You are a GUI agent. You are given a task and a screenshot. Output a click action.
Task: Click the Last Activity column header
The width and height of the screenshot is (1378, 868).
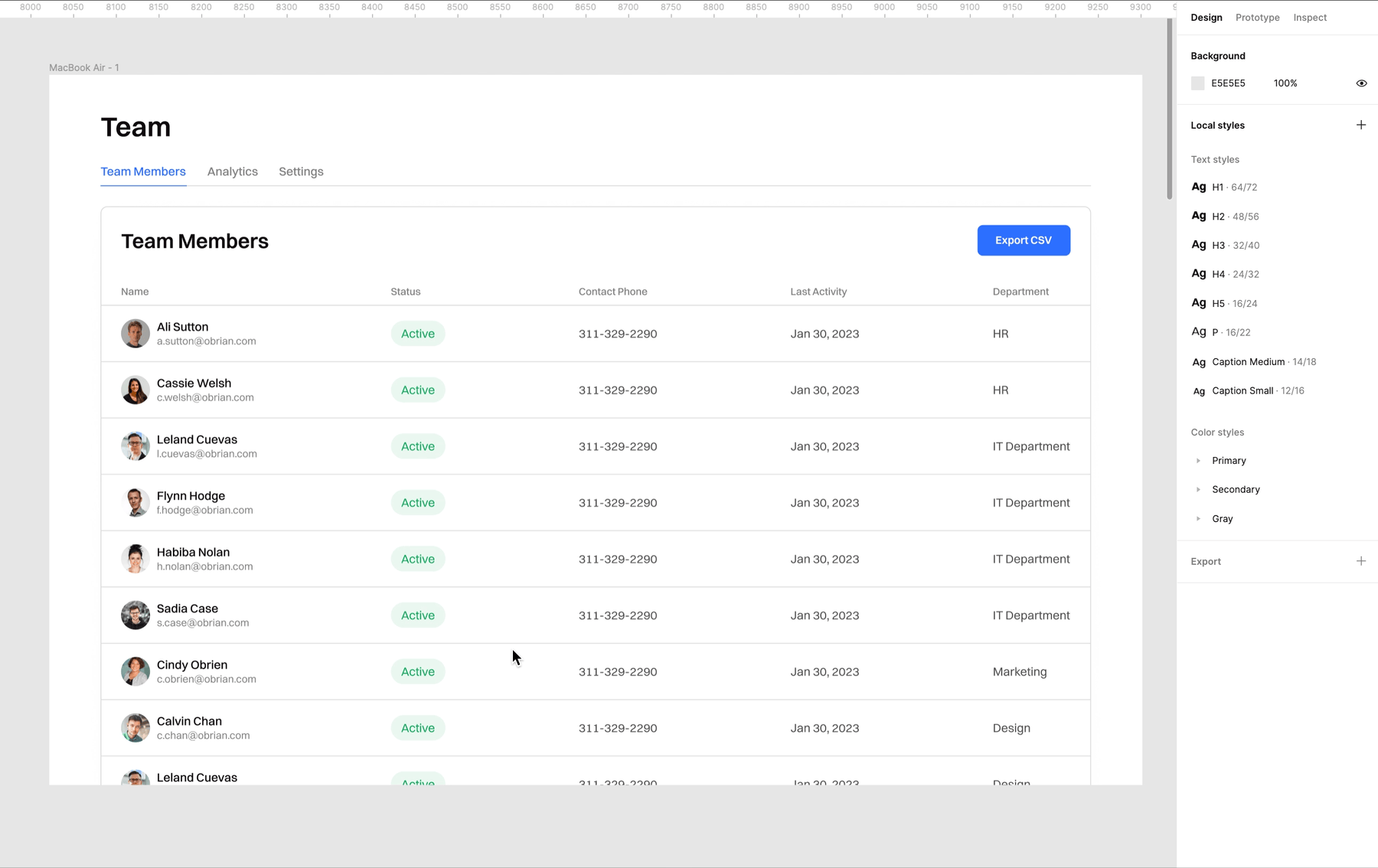[818, 292]
